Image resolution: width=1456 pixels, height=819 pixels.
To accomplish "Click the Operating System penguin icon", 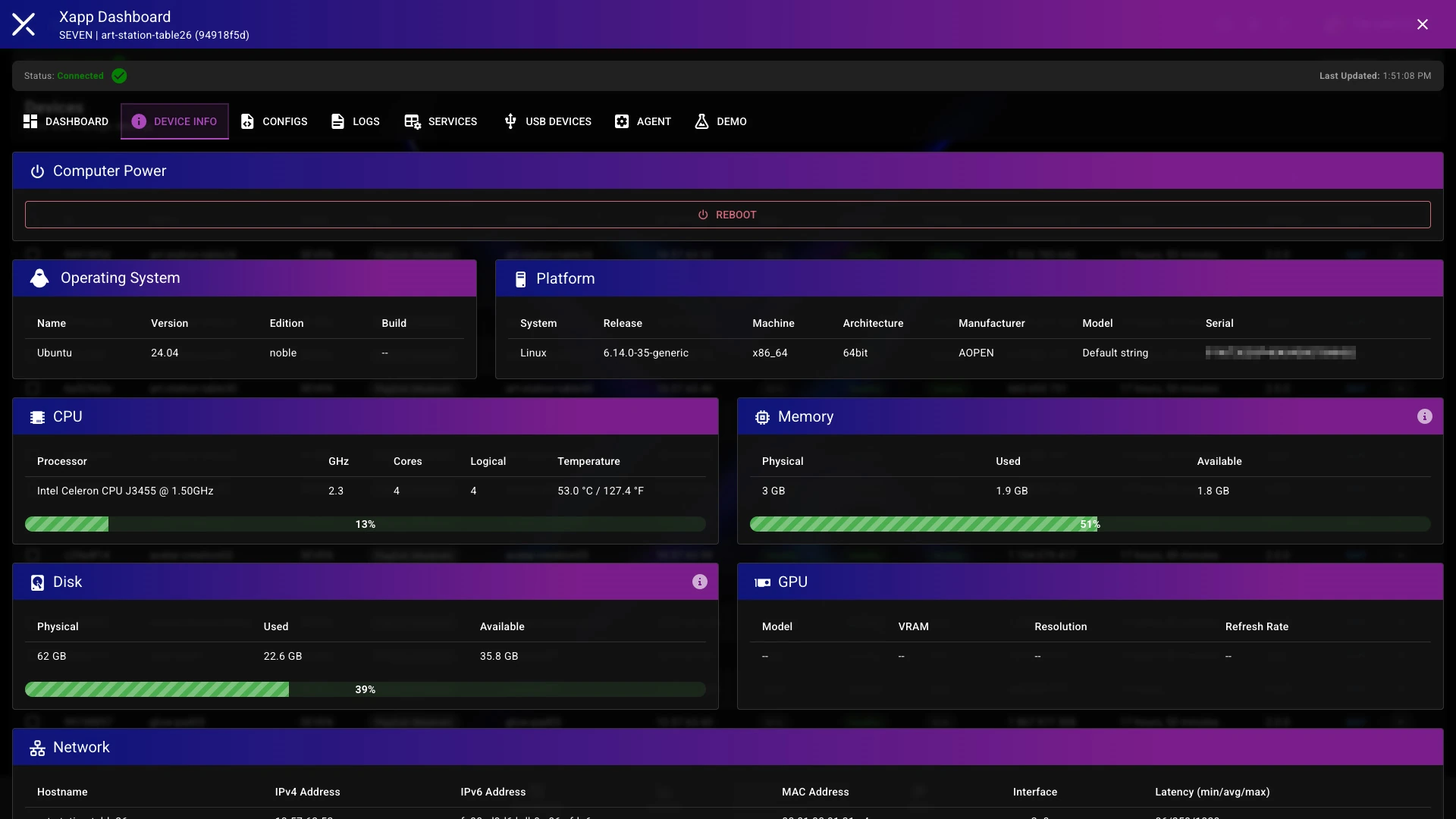I will click(39, 278).
